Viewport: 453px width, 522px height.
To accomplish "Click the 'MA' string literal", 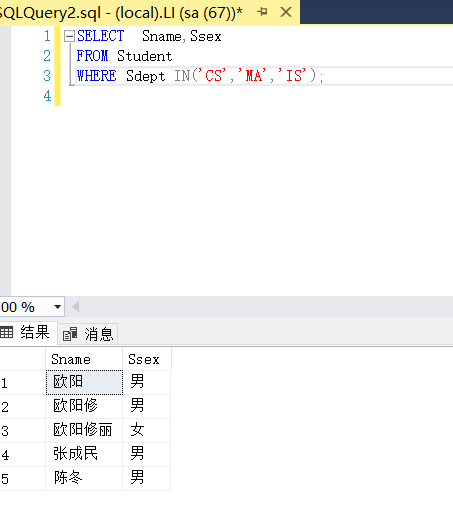I will click(252, 76).
